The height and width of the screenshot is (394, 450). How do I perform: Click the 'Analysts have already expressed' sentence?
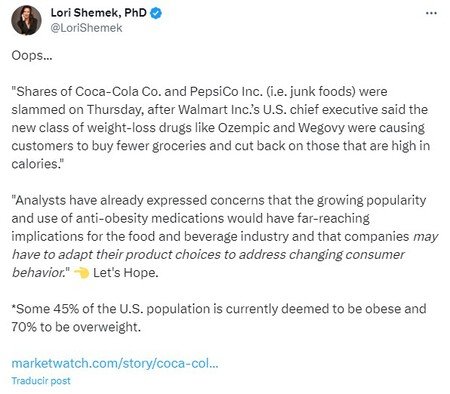(x=109, y=200)
